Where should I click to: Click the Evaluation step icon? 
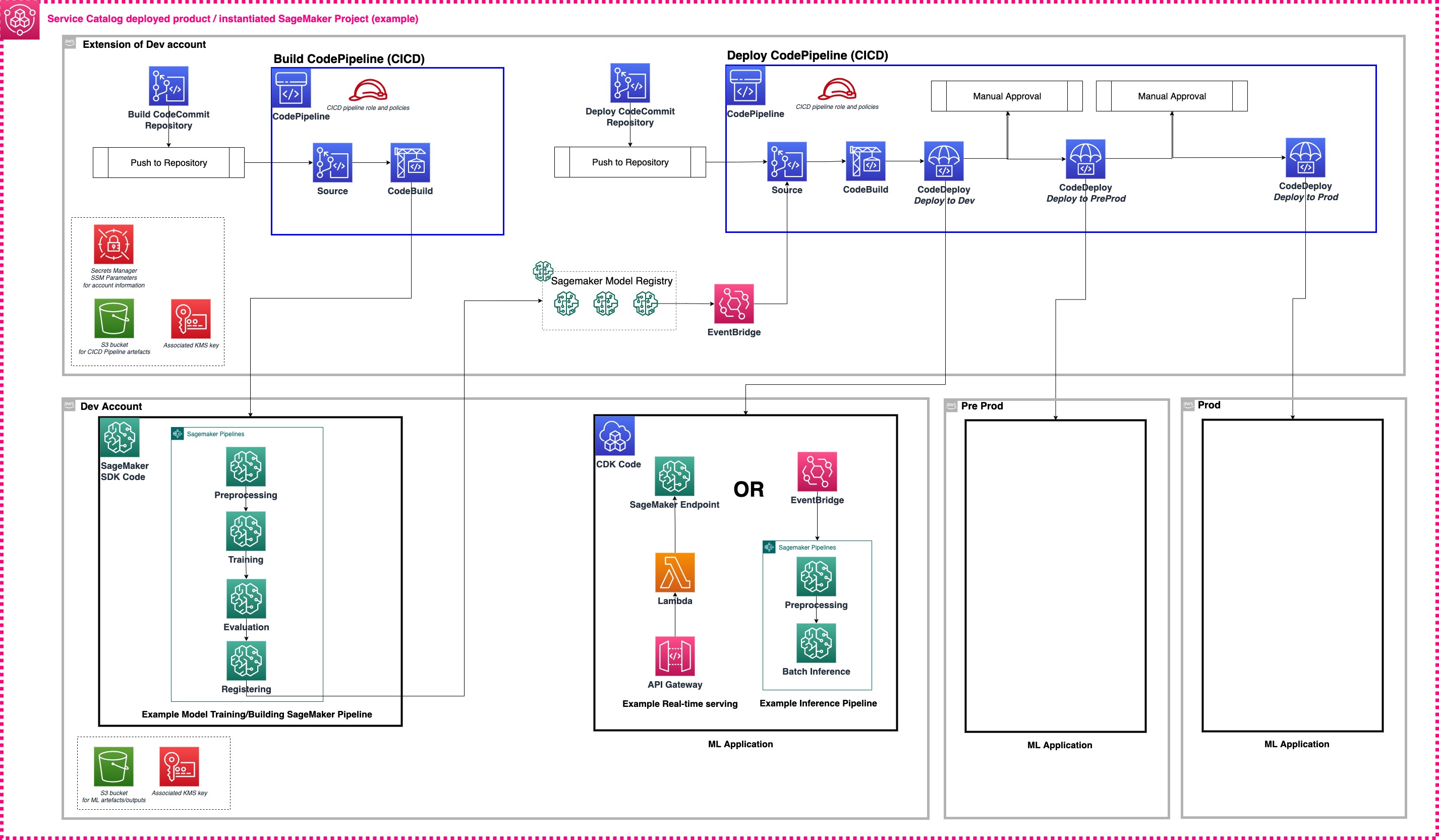(246, 598)
